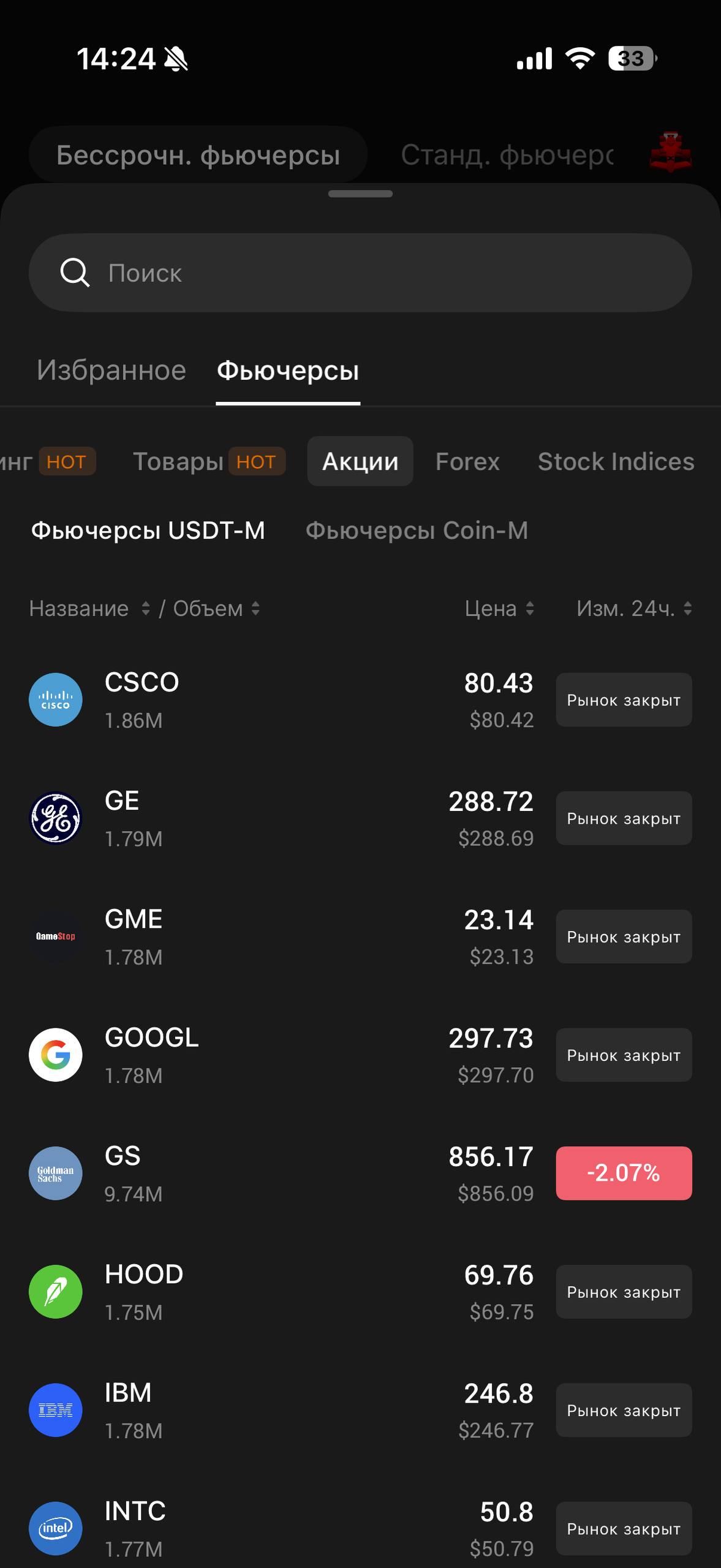Select the GameStop logo icon

(x=56, y=936)
